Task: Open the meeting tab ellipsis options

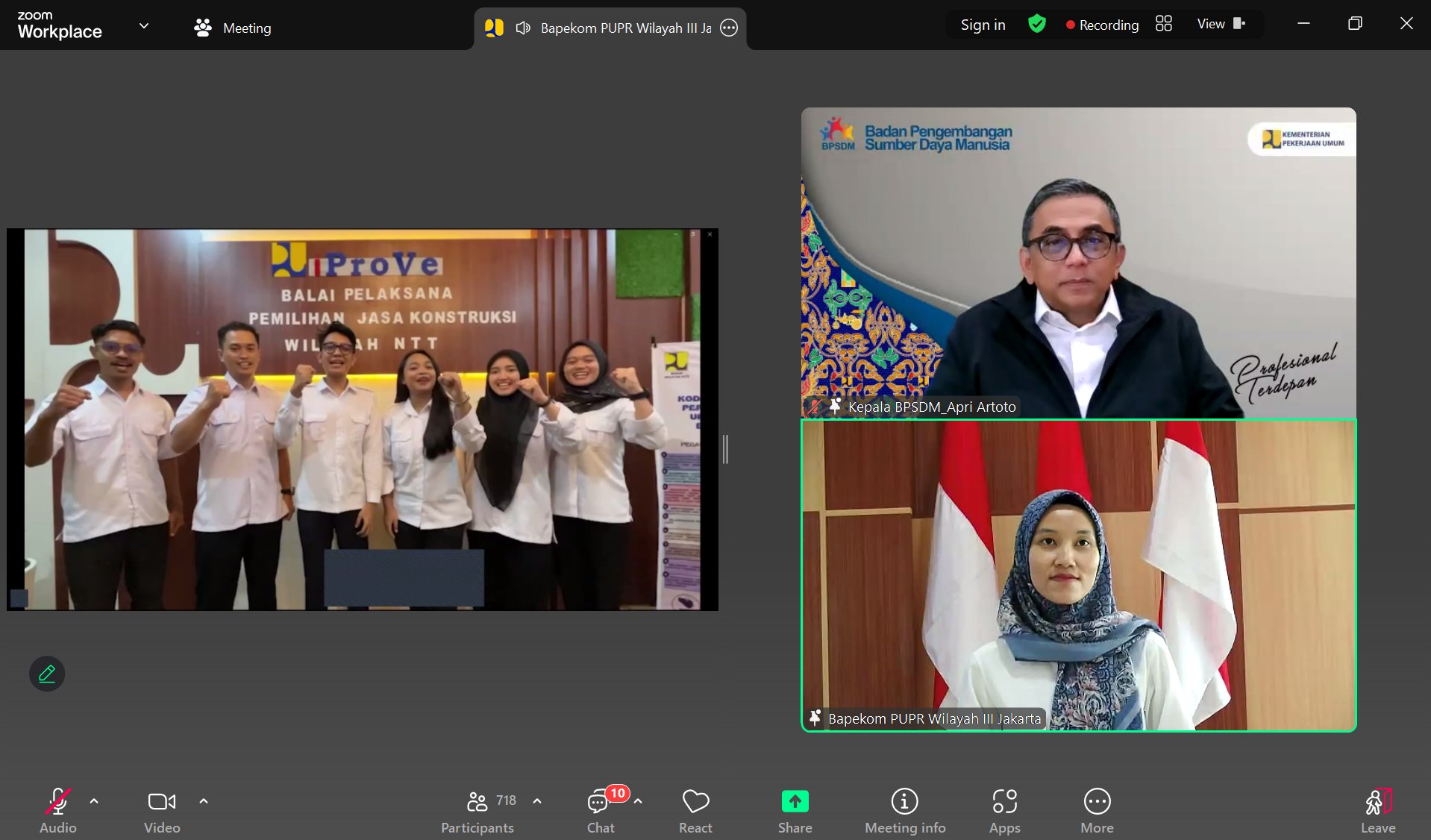Action: coord(729,28)
